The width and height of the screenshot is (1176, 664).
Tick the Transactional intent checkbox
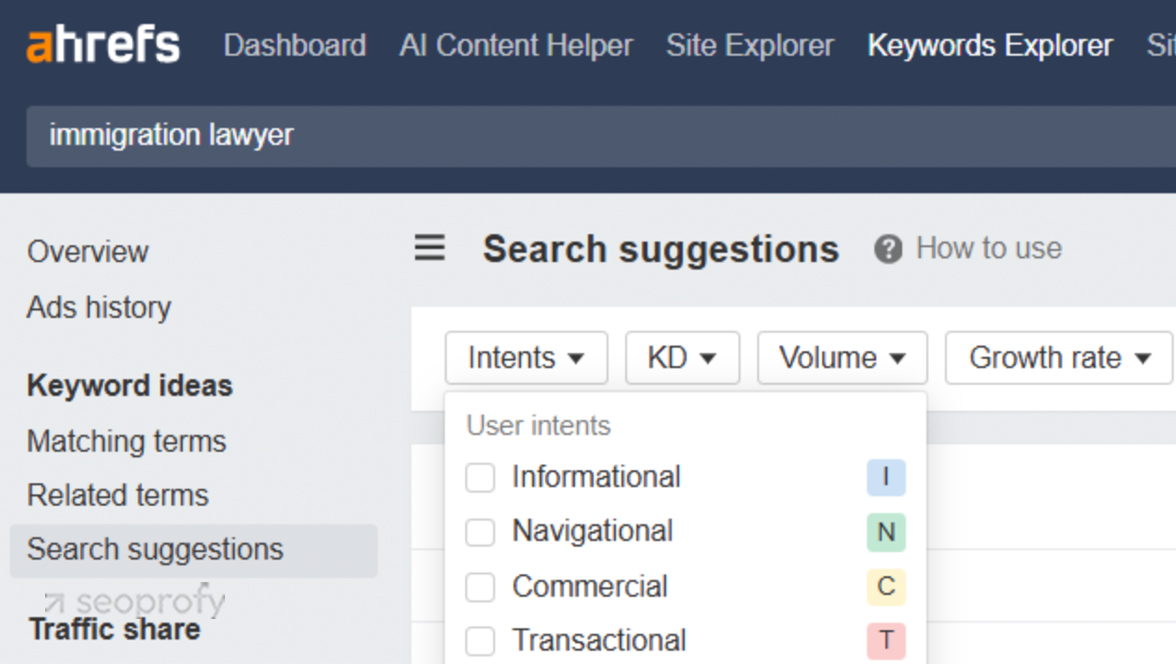pos(480,641)
